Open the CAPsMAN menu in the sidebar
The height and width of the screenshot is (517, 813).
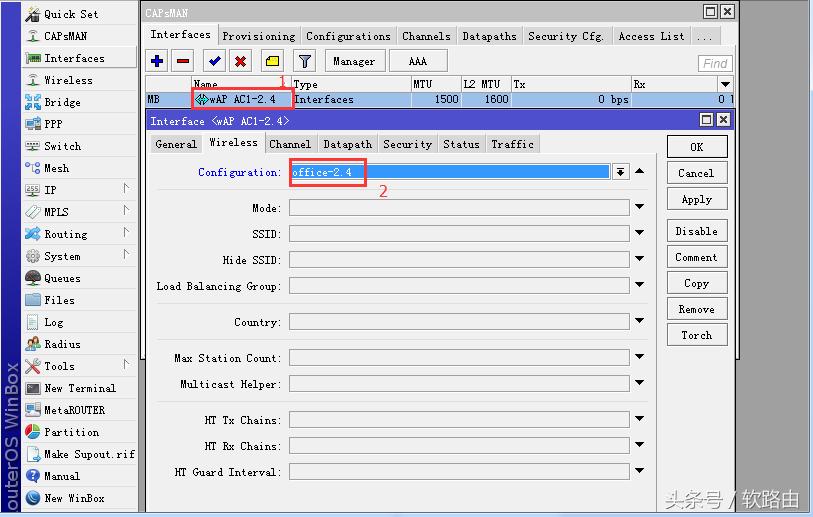click(x=79, y=36)
